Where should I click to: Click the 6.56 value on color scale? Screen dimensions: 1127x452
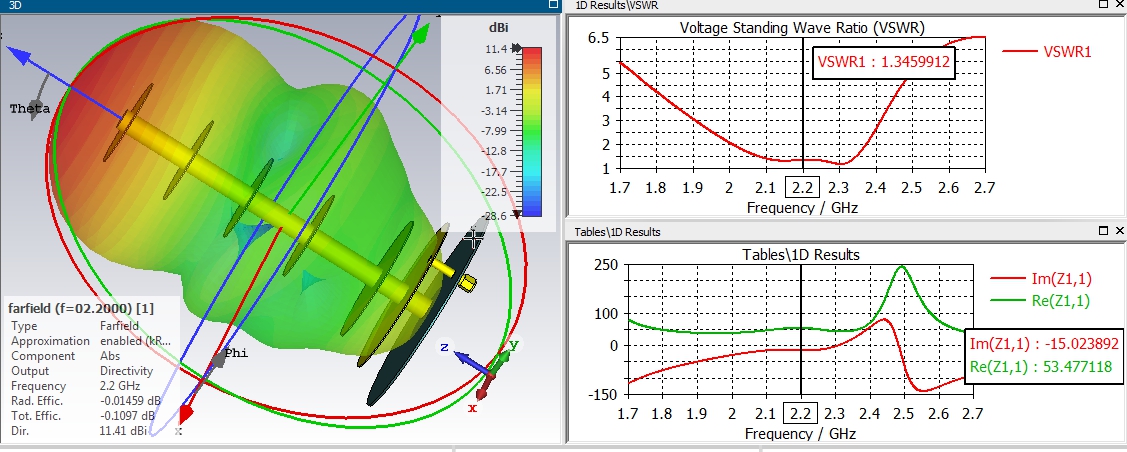496,70
